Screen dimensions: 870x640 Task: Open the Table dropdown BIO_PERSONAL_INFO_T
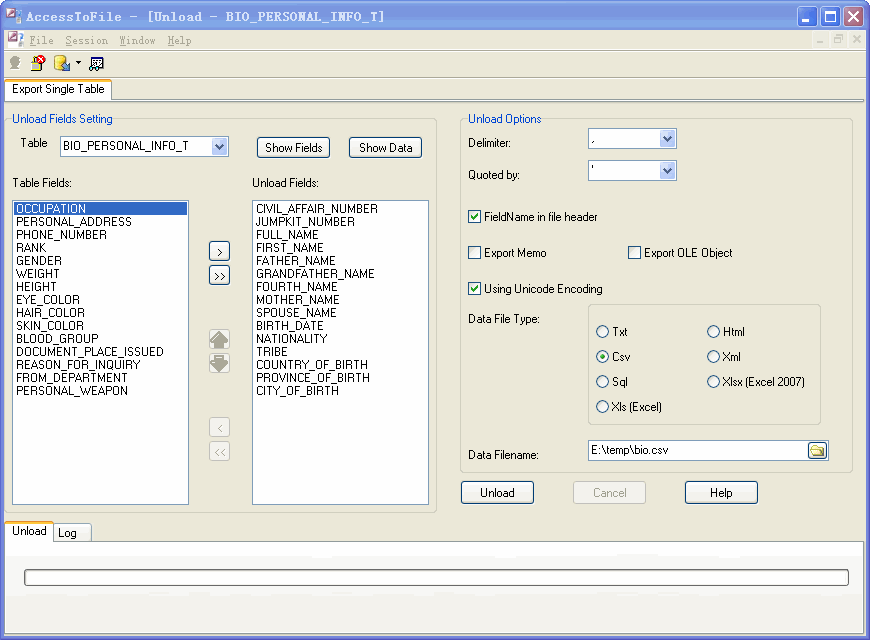click(220, 147)
